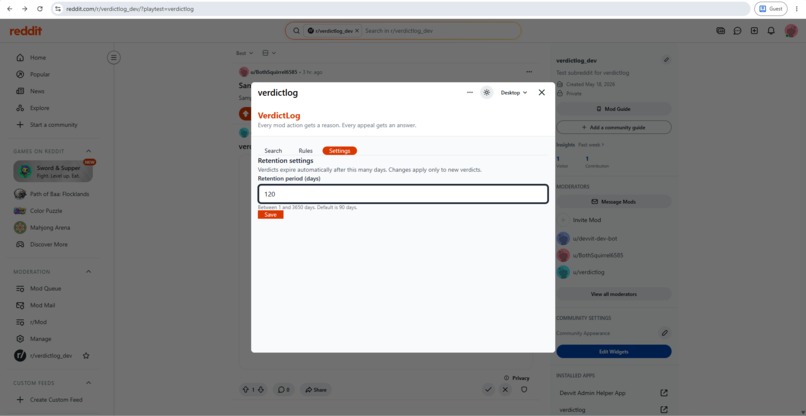
Task: Click the Reddit logo in the header
Action: point(26,31)
